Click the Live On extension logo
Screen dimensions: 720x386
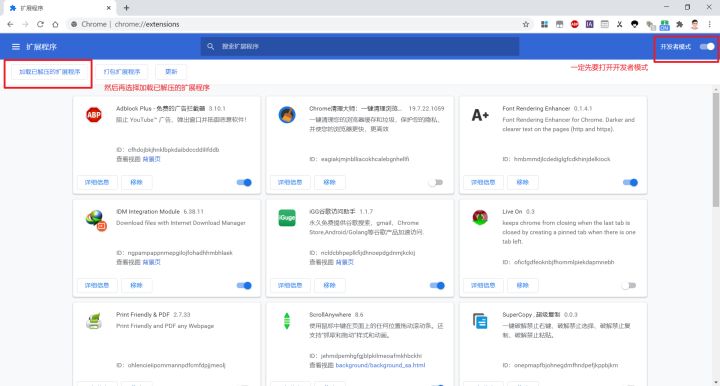pyautogui.click(x=480, y=218)
